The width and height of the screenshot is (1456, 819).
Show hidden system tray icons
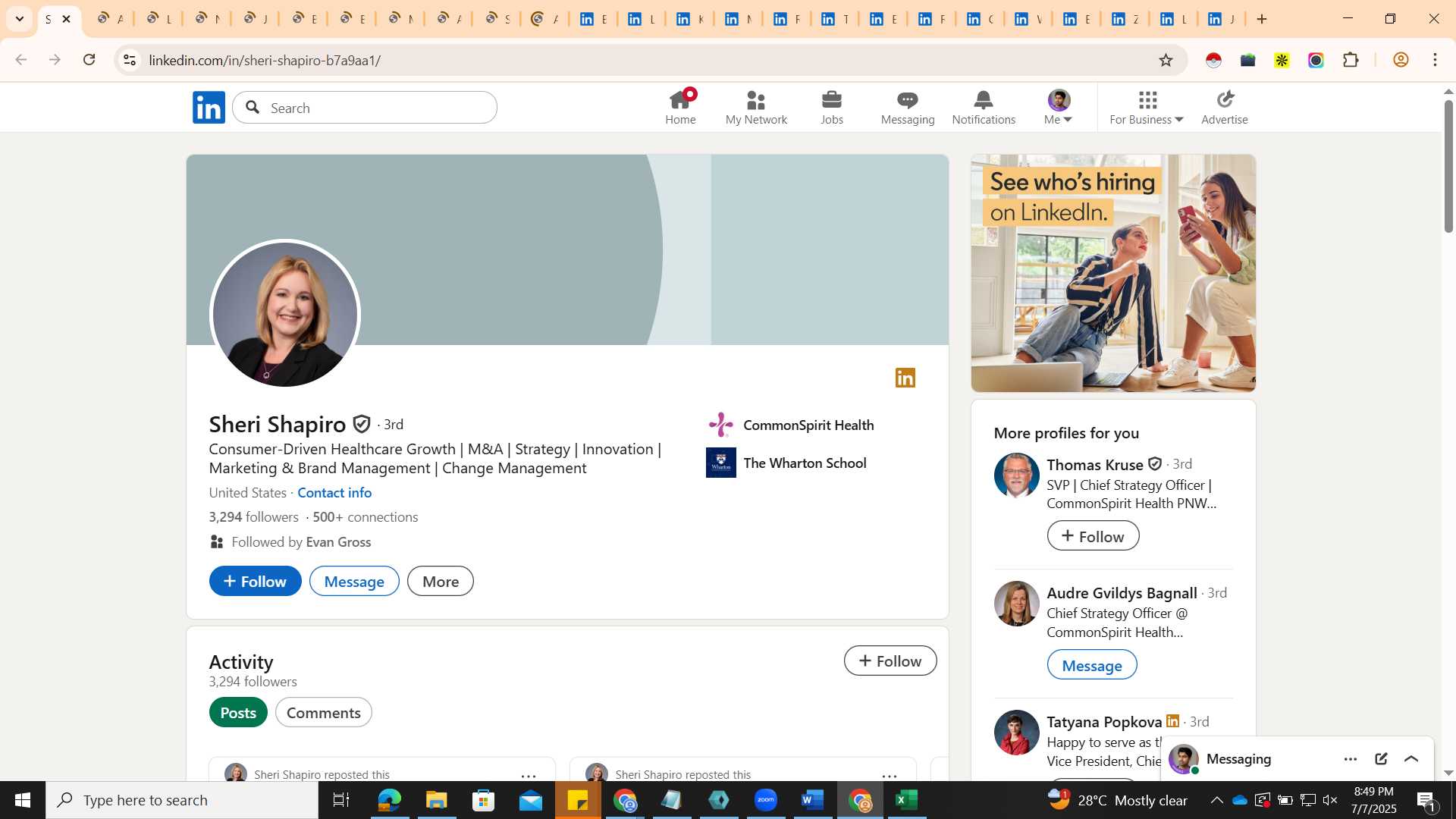(1216, 800)
